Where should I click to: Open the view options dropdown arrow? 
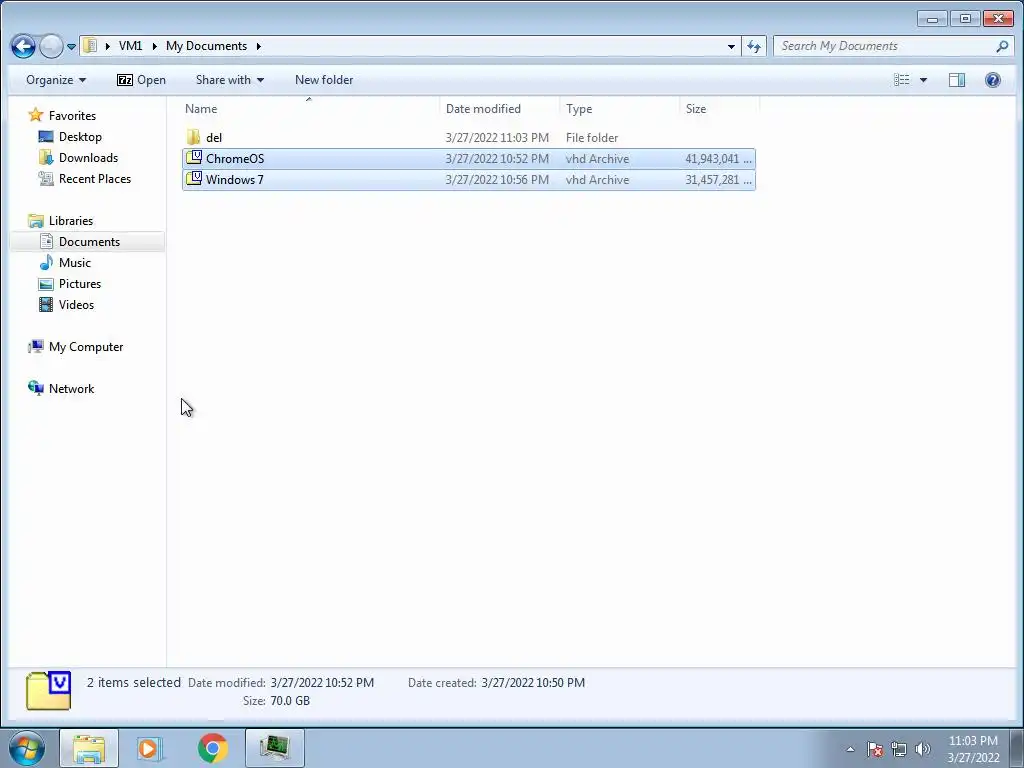[x=923, y=80]
